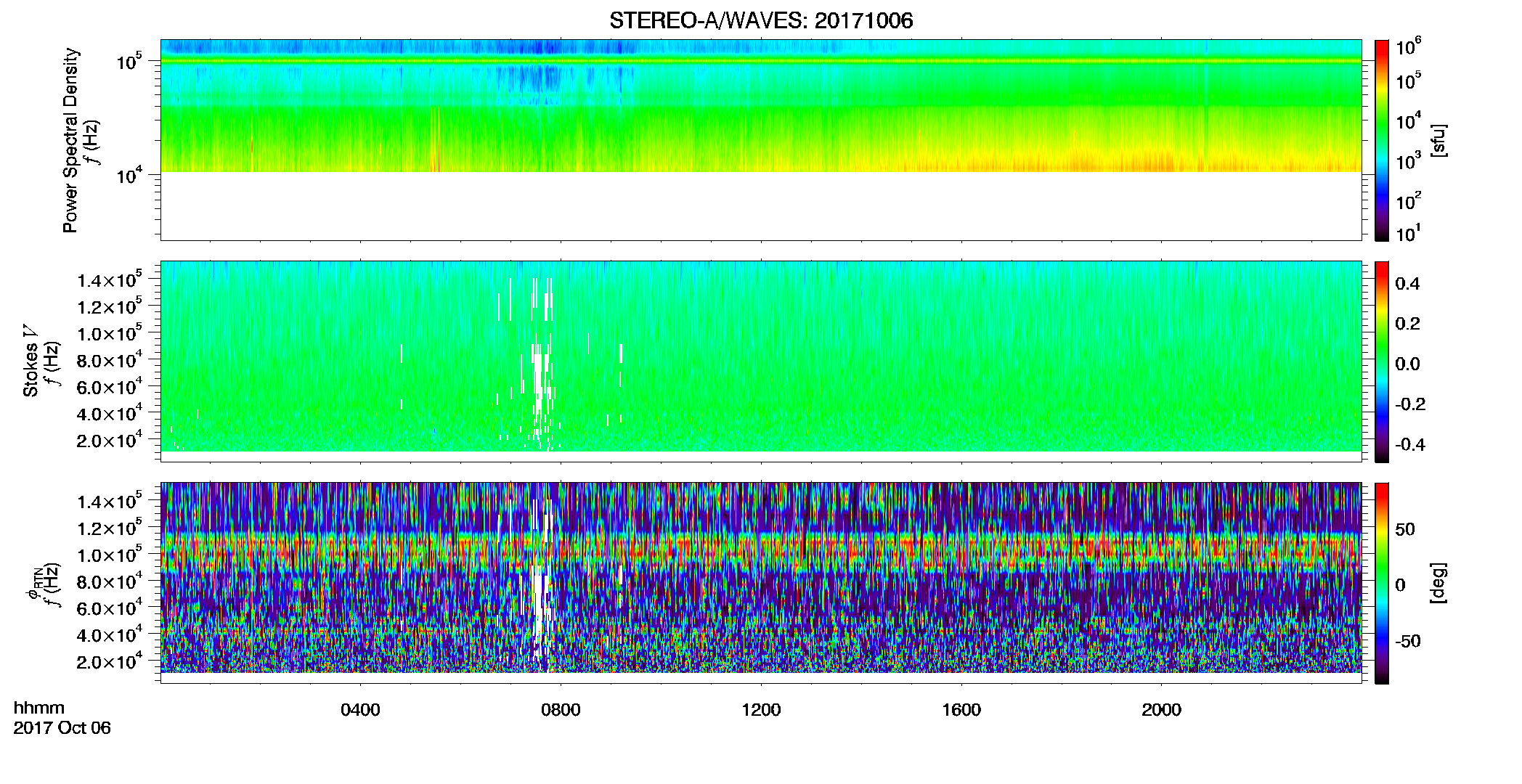Click the -50 tick on degree color bar
1522x784 pixels.
1407,641
